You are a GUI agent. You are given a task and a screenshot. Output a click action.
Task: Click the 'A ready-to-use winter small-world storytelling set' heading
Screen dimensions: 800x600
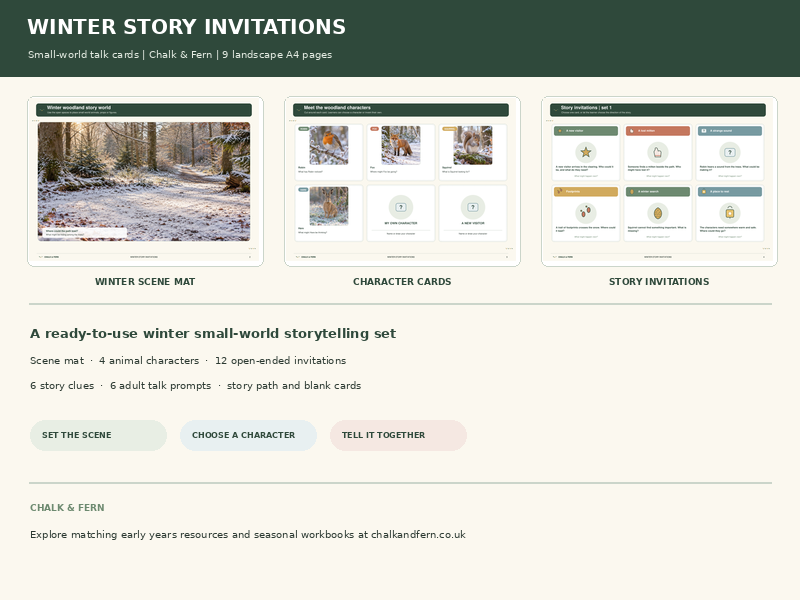[x=213, y=334]
